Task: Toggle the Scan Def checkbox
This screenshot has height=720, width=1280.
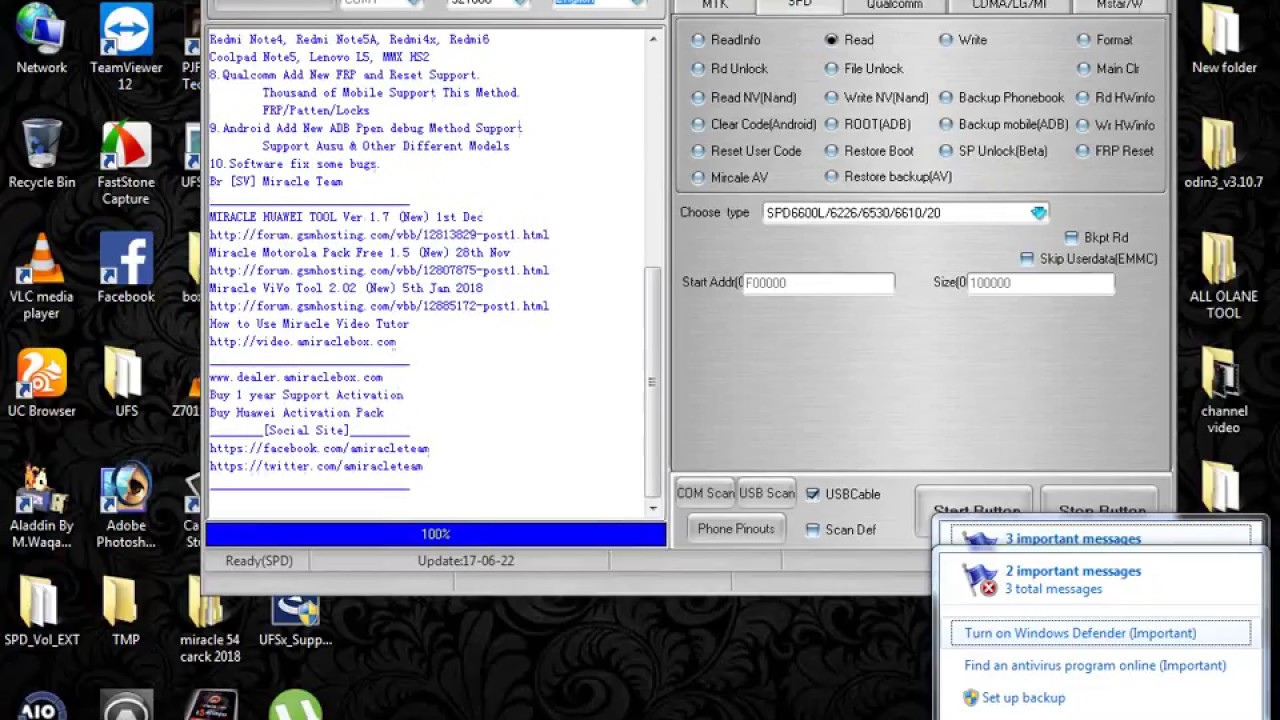Action: tap(813, 529)
